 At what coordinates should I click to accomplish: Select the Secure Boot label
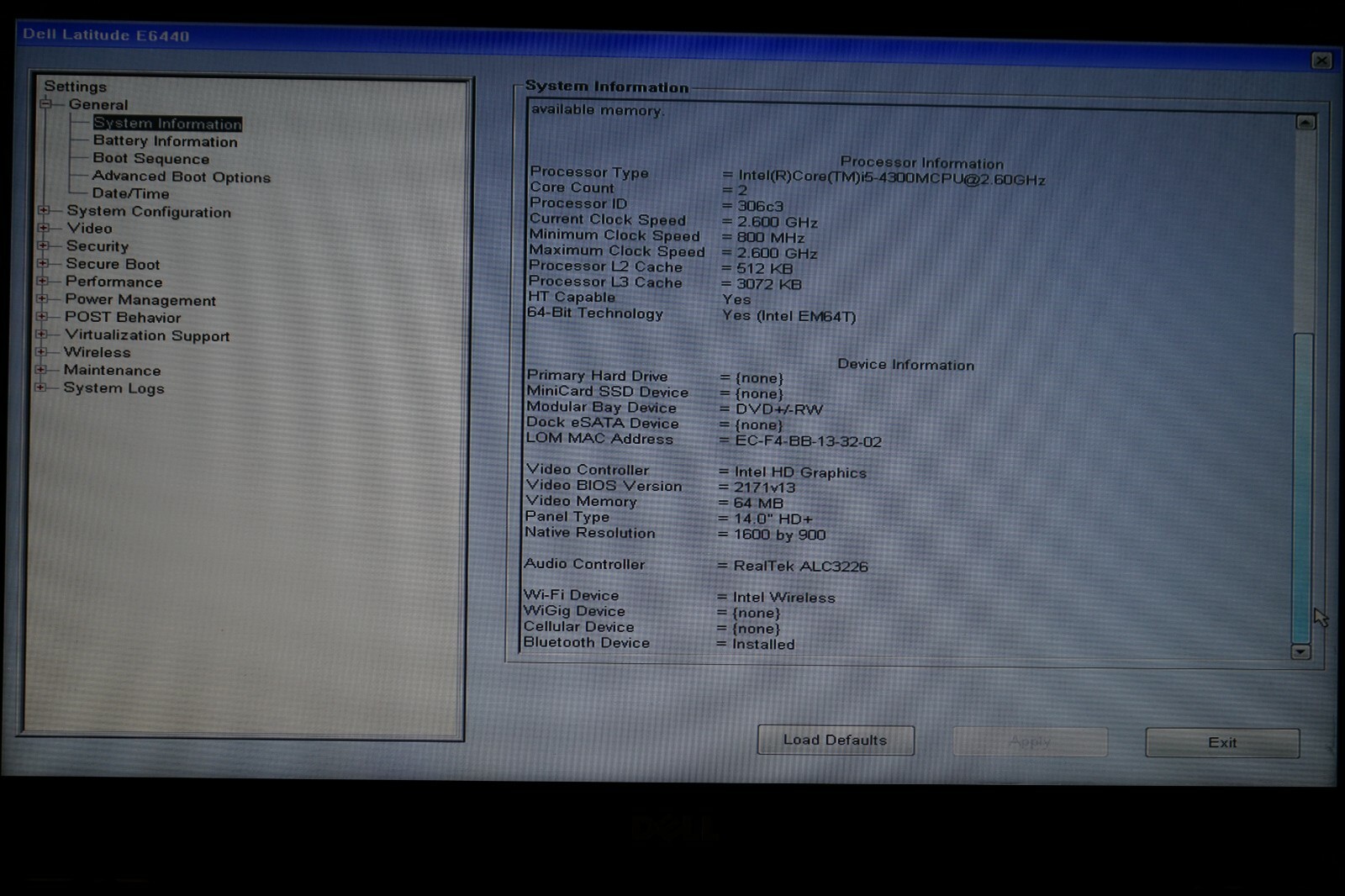coord(113,264)
